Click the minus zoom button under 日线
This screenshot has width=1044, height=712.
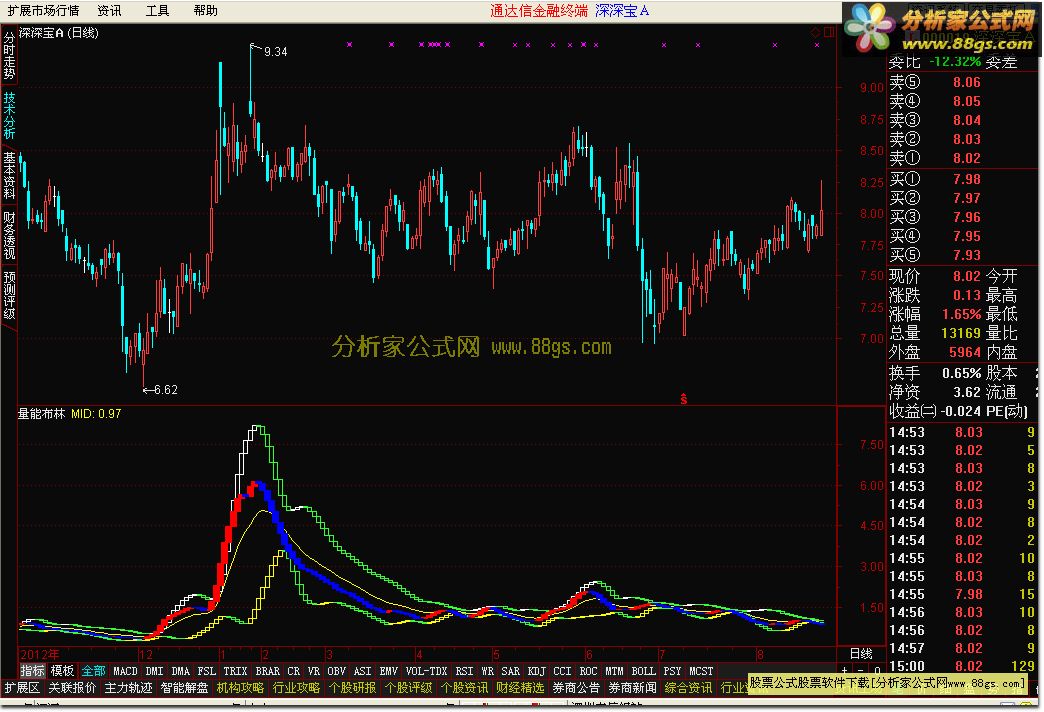click(861, 670)
